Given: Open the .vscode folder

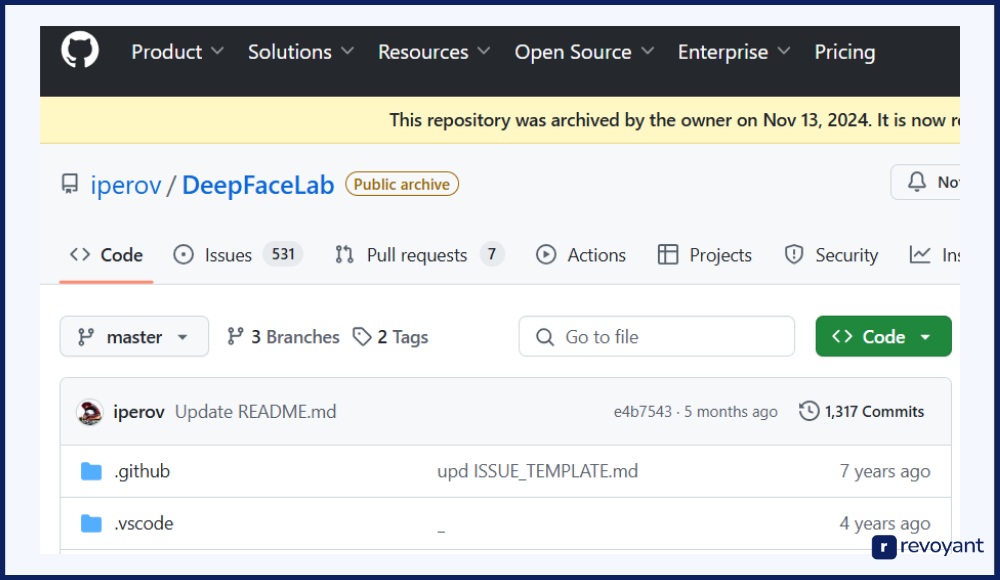Looking at the screenshot, I should pyautogui.click(x=143, y=523).
